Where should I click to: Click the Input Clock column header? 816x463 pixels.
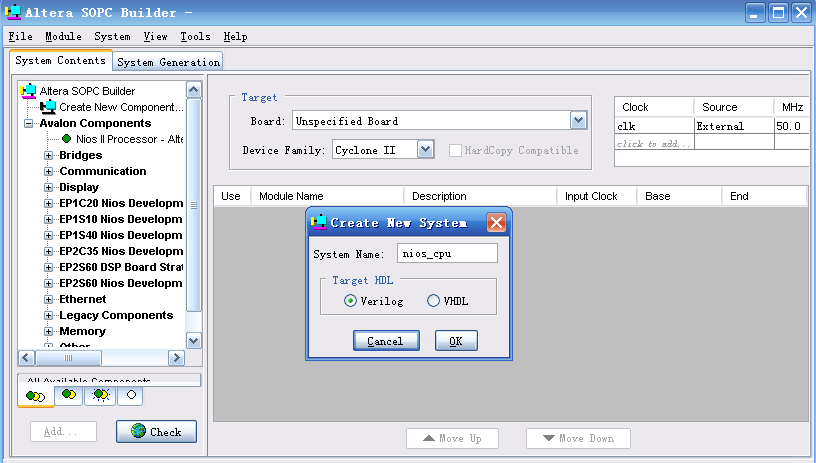click(x=597, y=196)
